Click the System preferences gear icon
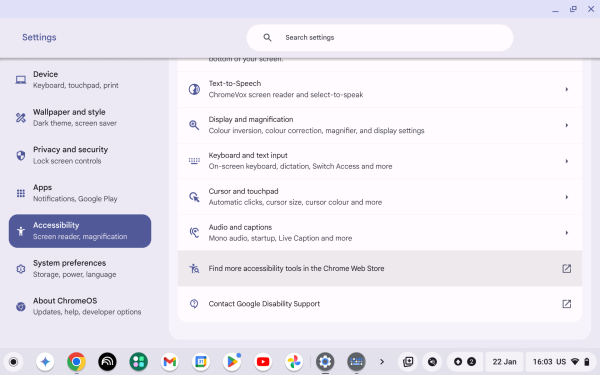This screenshot has width=600, height=375. point(21,269)
